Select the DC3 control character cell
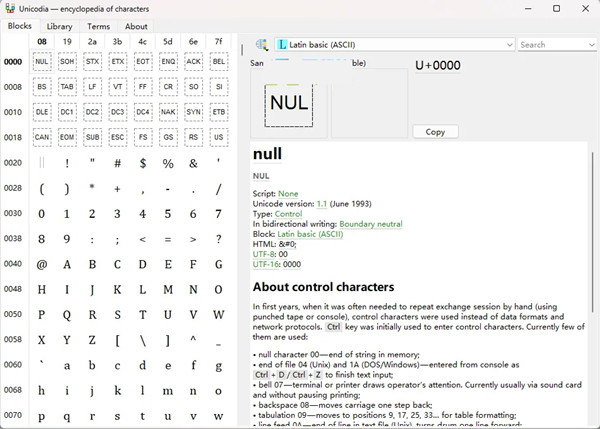The width and height of the screenshot is (600, 429). click(x=117, y=112)
